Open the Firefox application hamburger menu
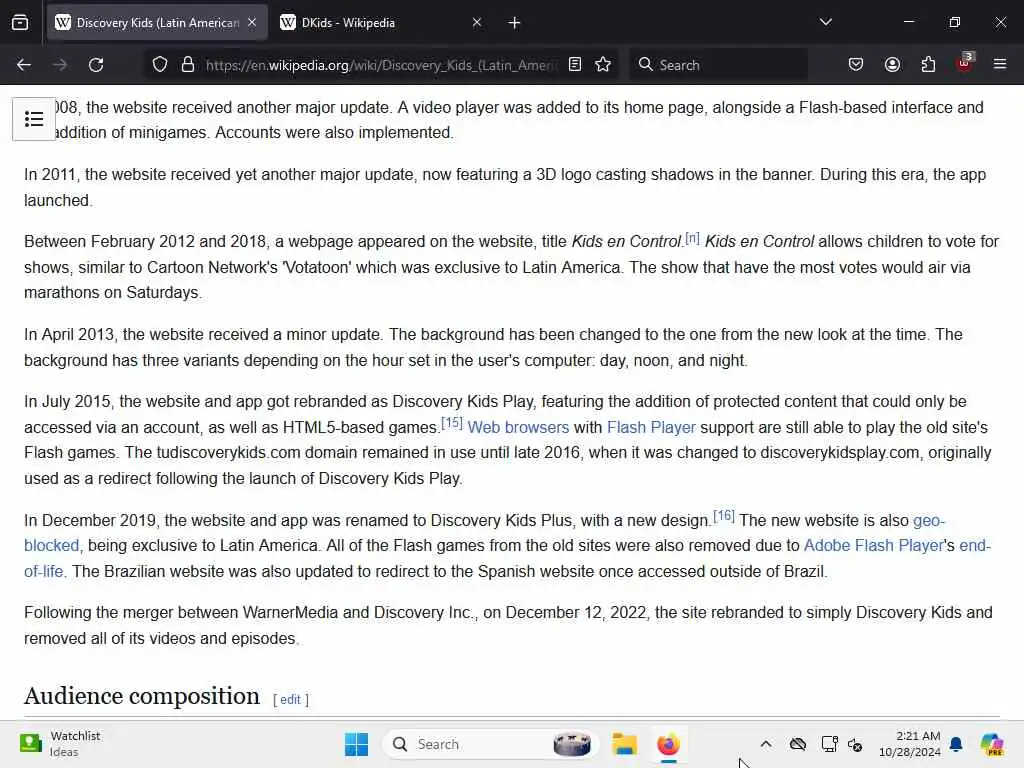 tap(1000, 65)
